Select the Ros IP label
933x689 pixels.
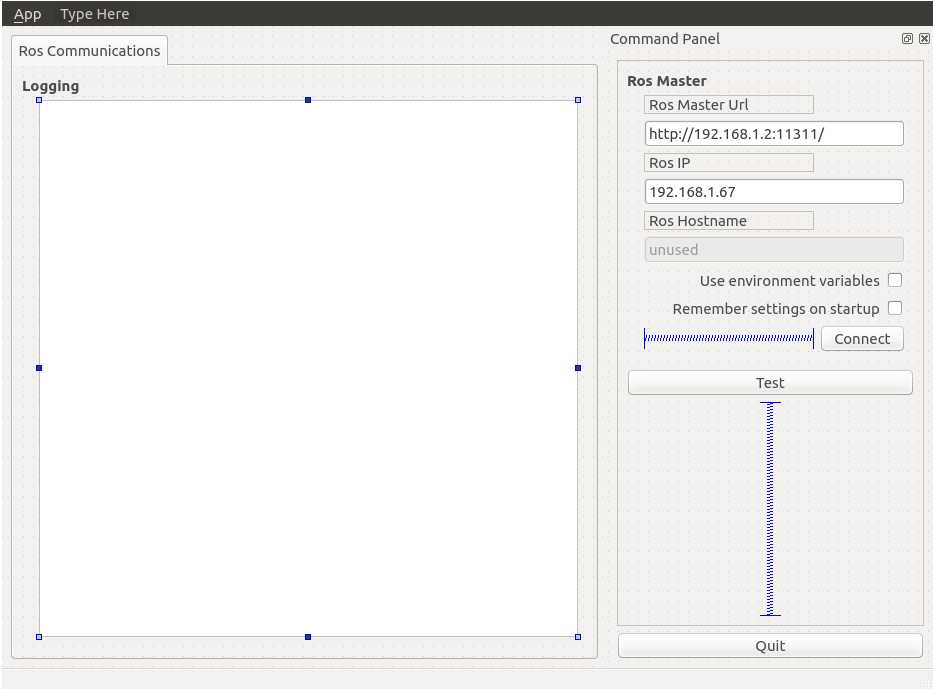(x=728, y=162)
